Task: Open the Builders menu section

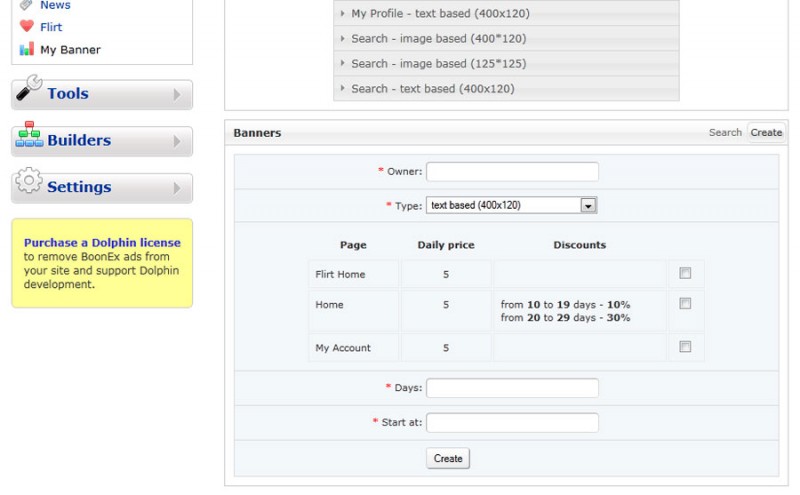Action: click(x=102, y=141)
